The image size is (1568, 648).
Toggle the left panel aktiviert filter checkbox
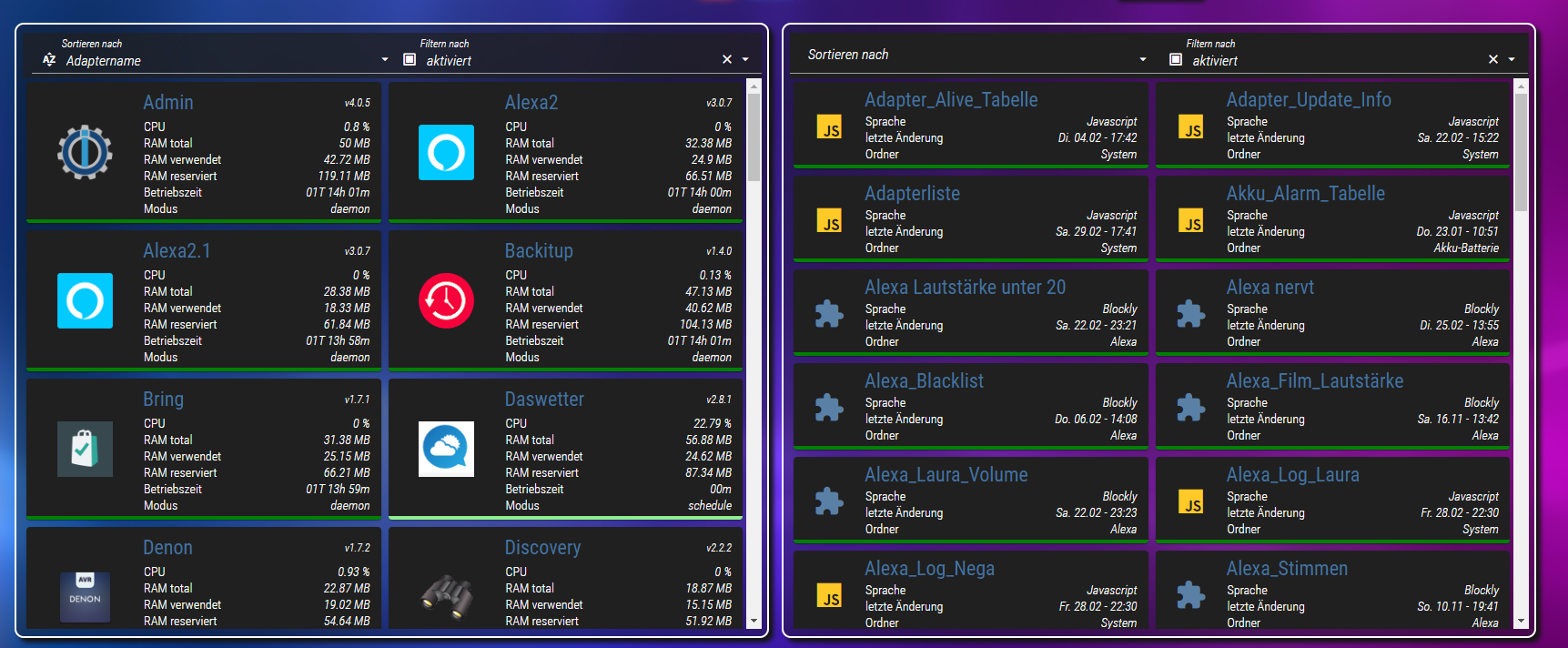click(410, 60)
